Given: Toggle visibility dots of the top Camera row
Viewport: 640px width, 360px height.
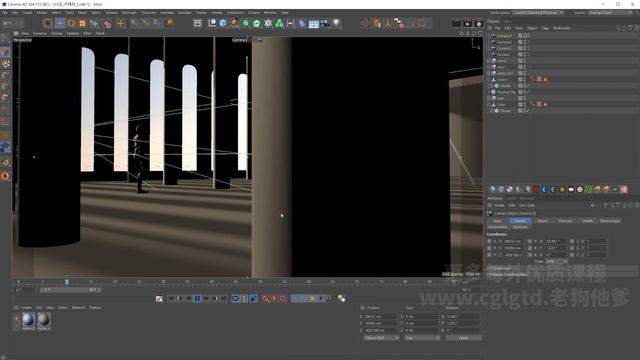Looking at the screenshot, I should (x=525, y=36).
